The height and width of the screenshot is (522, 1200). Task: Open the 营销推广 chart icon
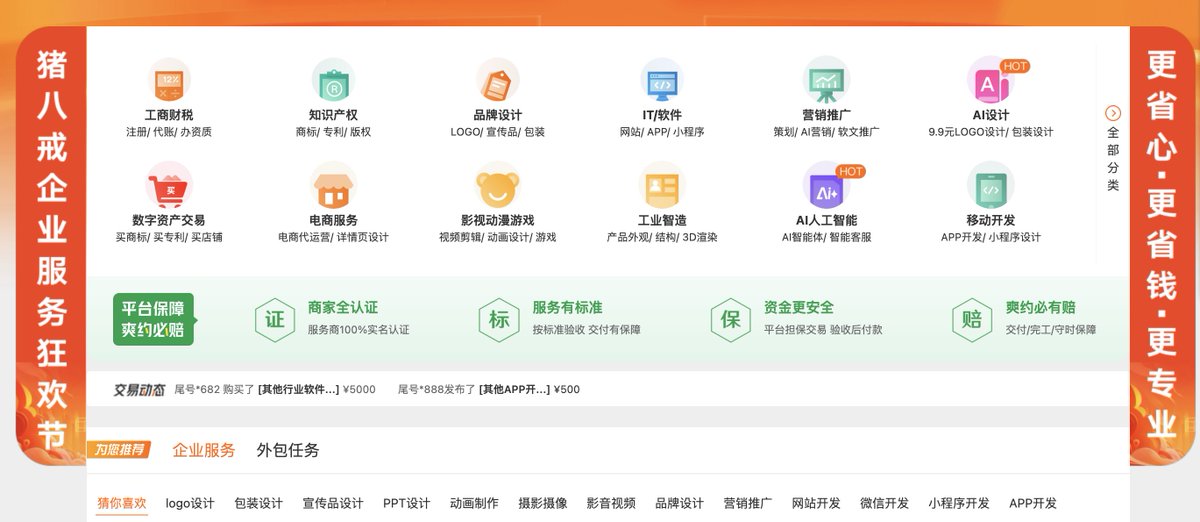826,81
